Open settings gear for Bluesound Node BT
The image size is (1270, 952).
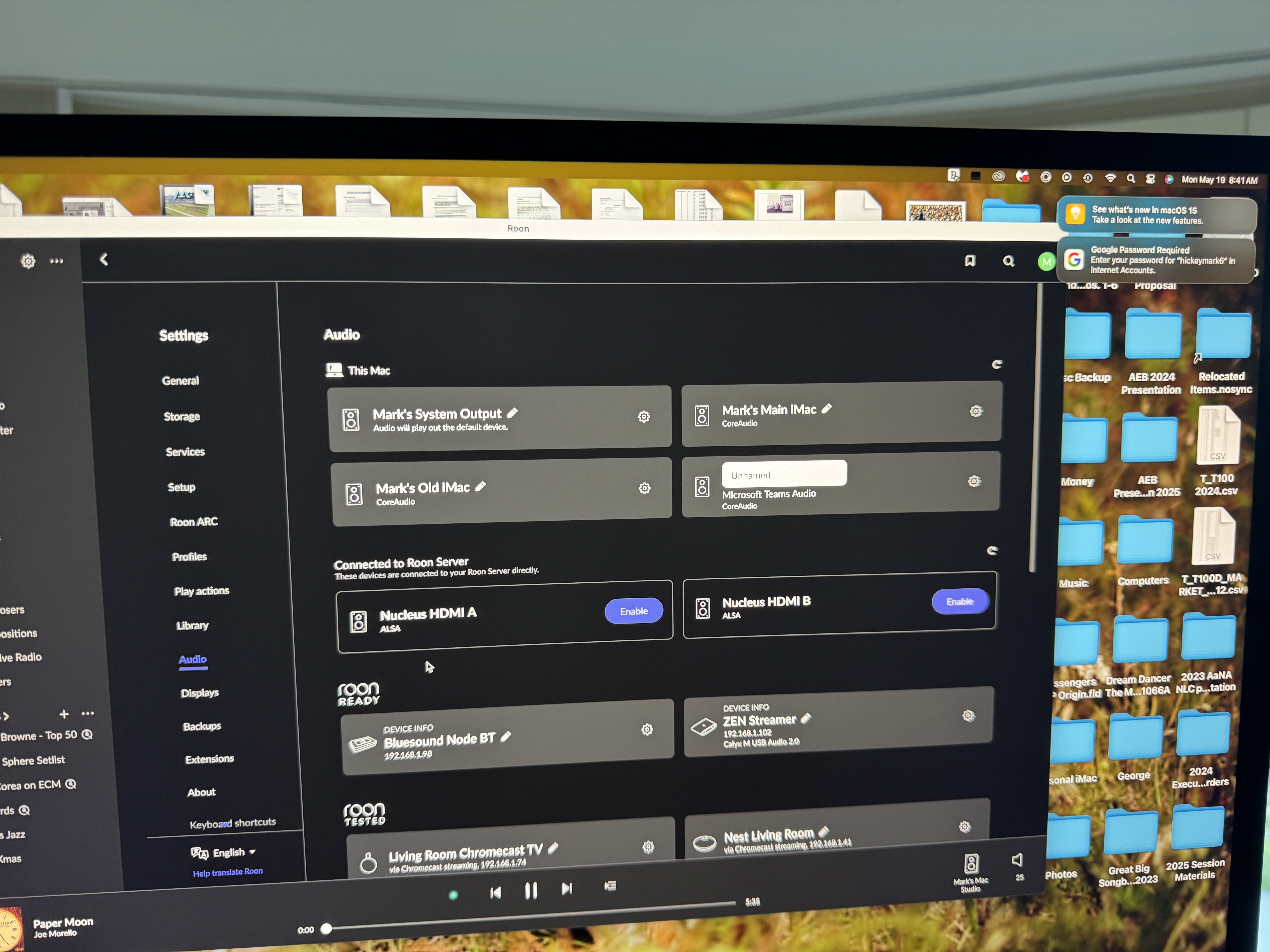pos(647,729)
